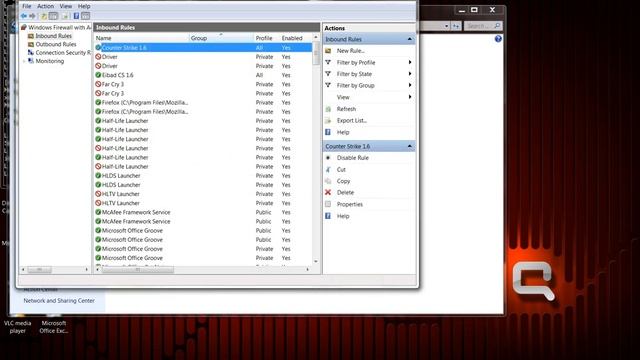The height and width of the screenshot is (360, 640).
Task: Click the rules list horizontal scrollbar thumb
Action: tap(138, 269)
